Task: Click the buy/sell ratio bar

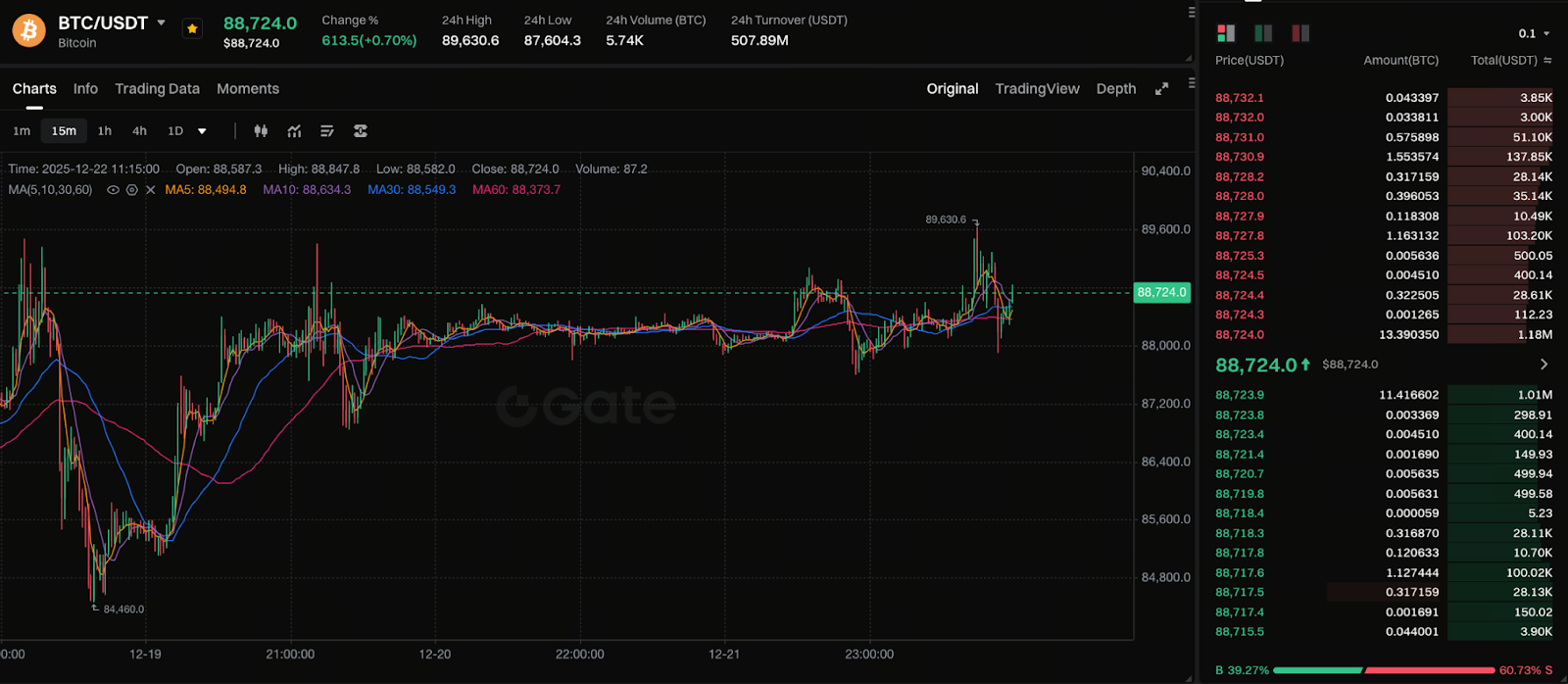Action: (x=1384, y=670)
